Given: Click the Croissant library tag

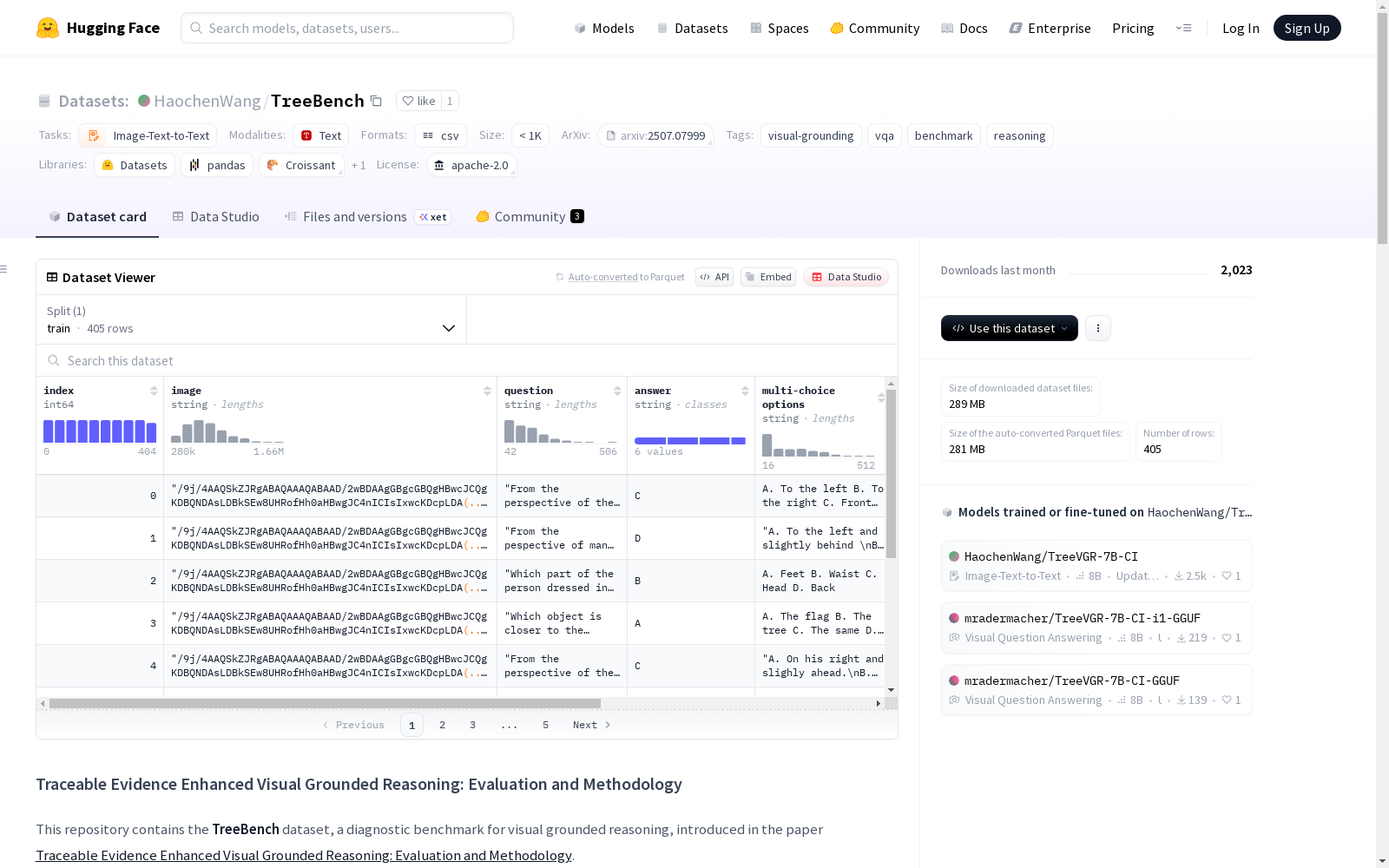Looking at the screenshot, I should click(301, 165).
